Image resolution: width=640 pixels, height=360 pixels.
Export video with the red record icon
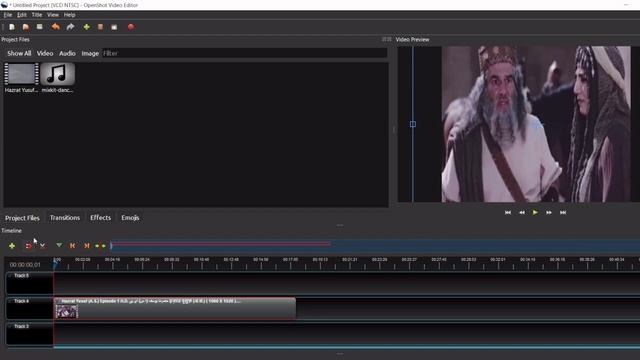[x=131, y=27]
